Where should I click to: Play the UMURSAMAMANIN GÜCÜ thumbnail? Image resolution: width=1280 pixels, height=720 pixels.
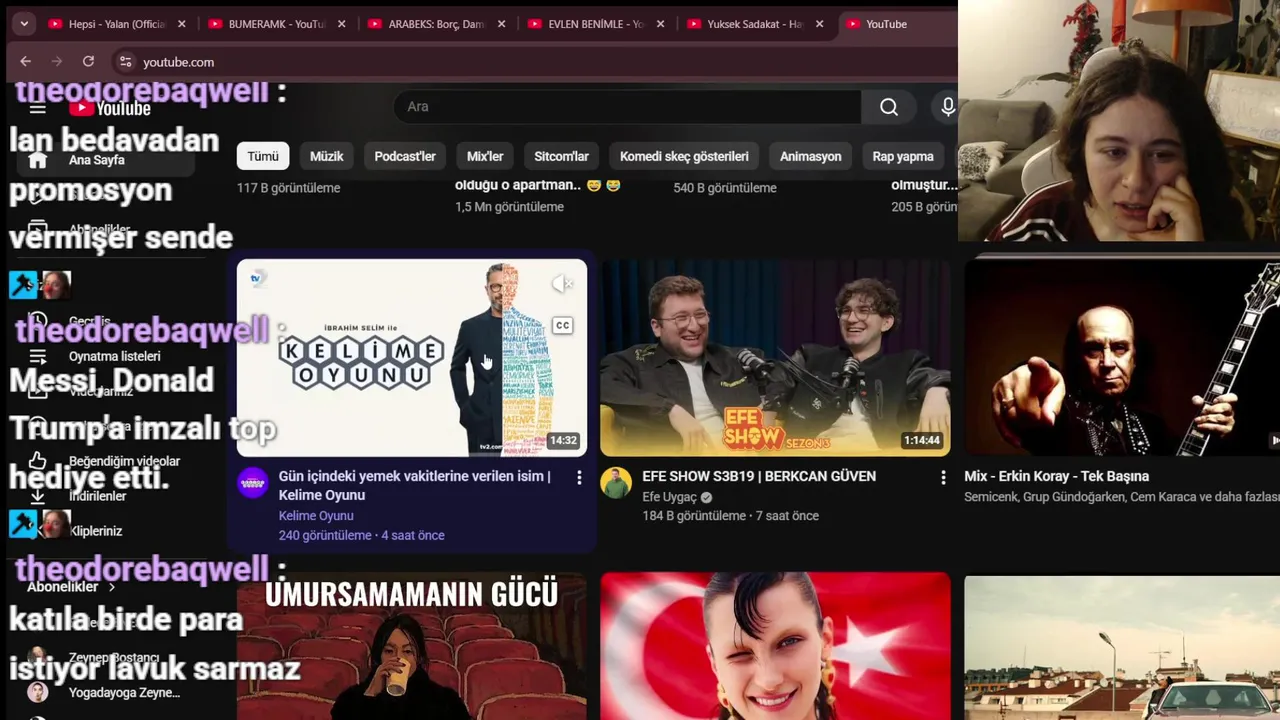click(x=412, y=646)
